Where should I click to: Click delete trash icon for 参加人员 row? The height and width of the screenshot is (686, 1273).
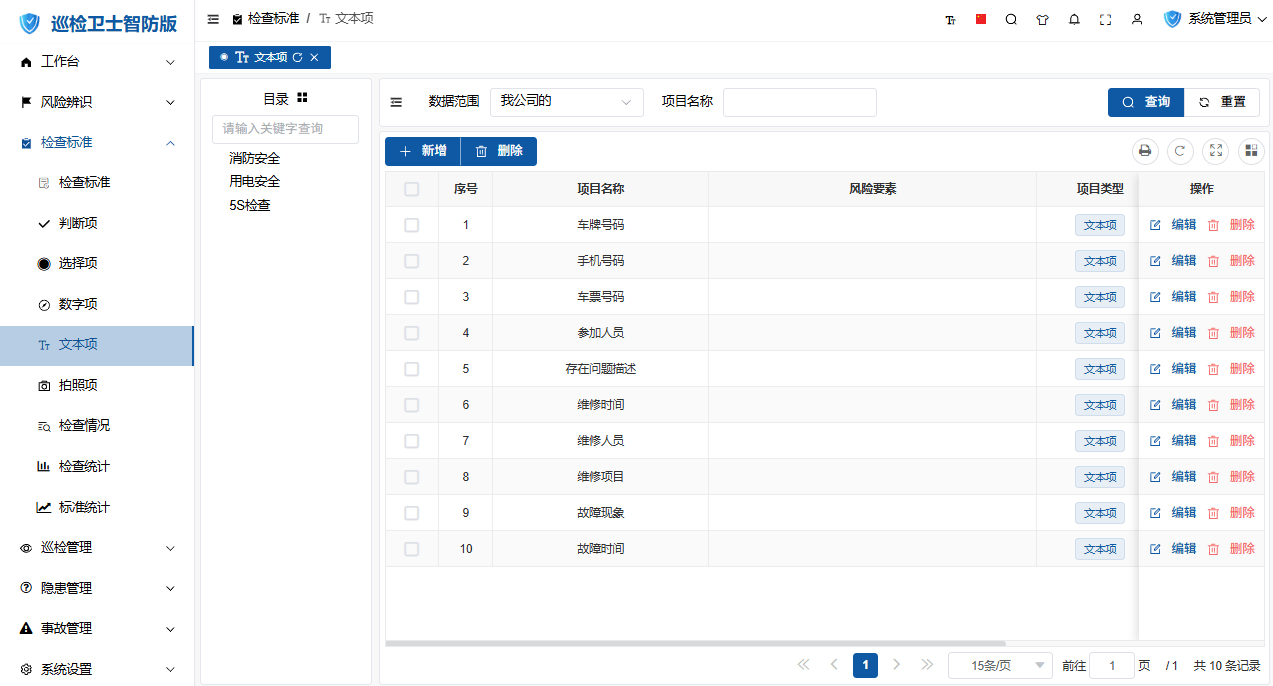pyautogui.click(x=1213, y=333)
